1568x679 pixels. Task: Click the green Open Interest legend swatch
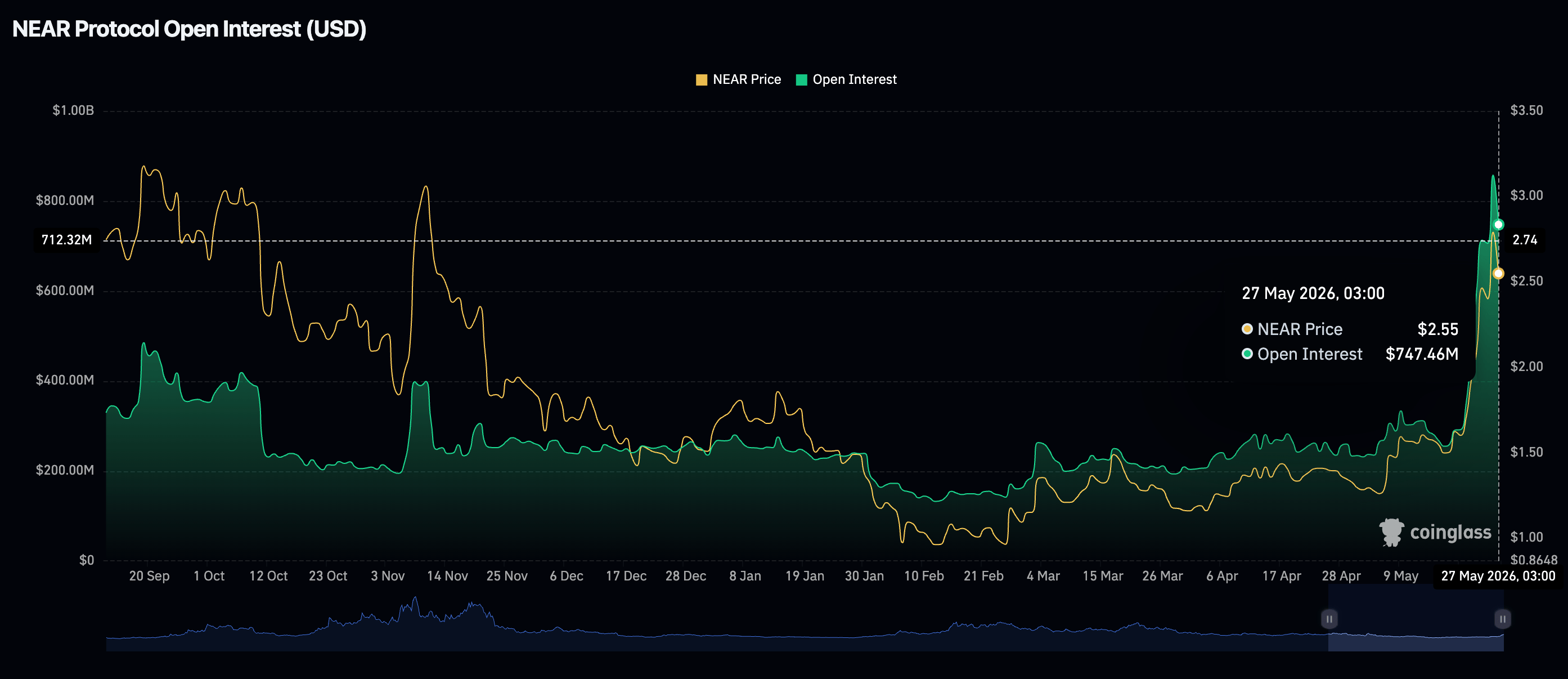(x=801, y=80)
